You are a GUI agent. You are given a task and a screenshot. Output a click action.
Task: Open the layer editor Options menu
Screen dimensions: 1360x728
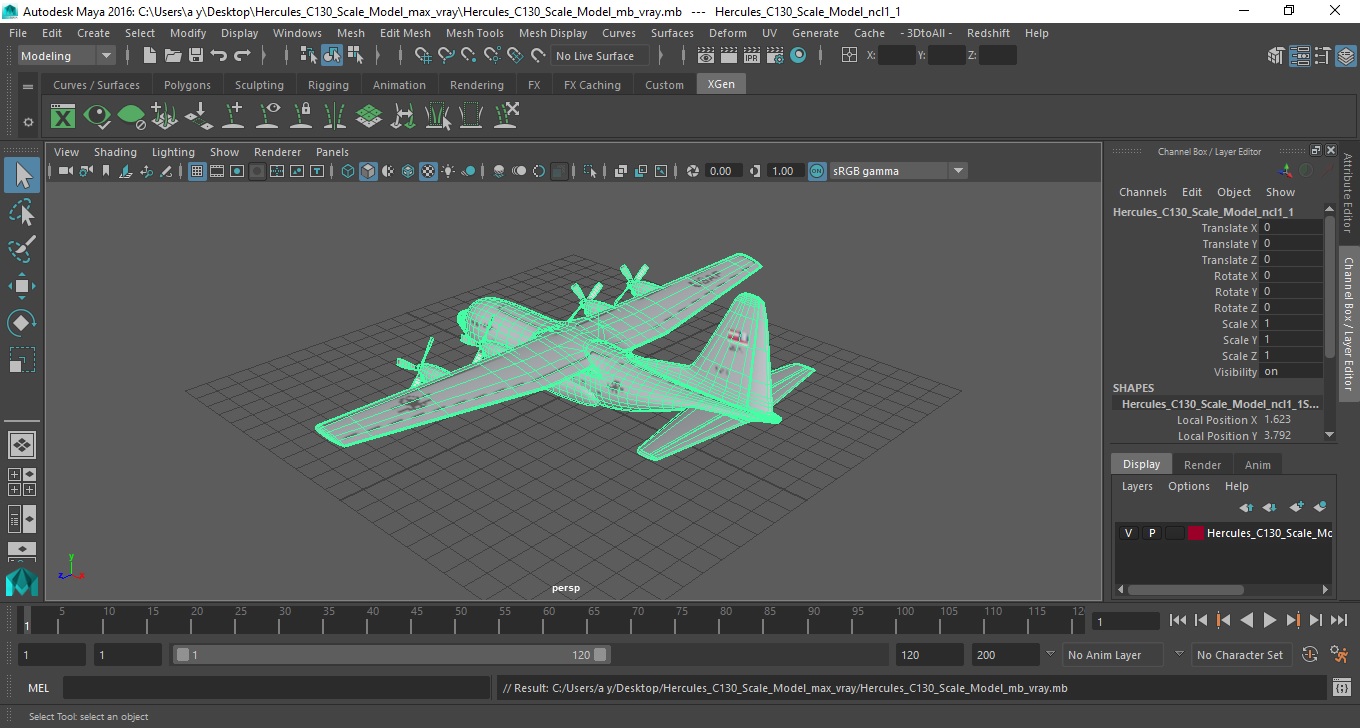tap(1188, 486)
